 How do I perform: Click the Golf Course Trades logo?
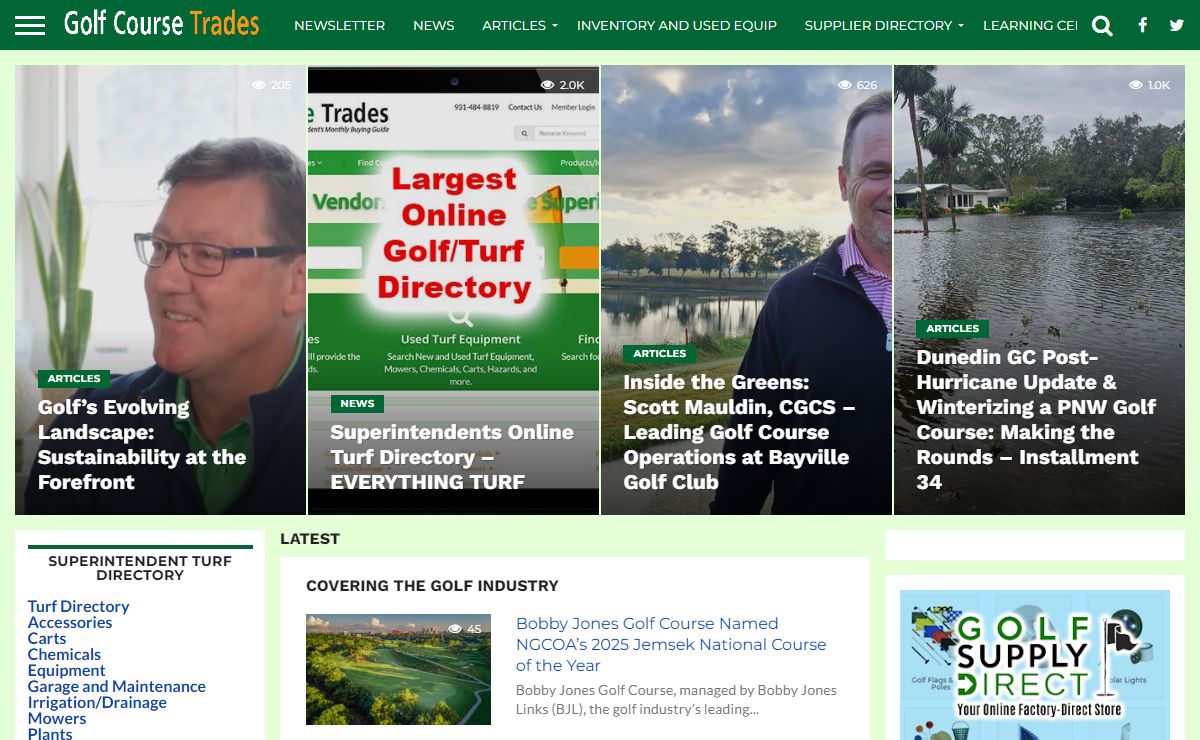click(x=161, y=23)
